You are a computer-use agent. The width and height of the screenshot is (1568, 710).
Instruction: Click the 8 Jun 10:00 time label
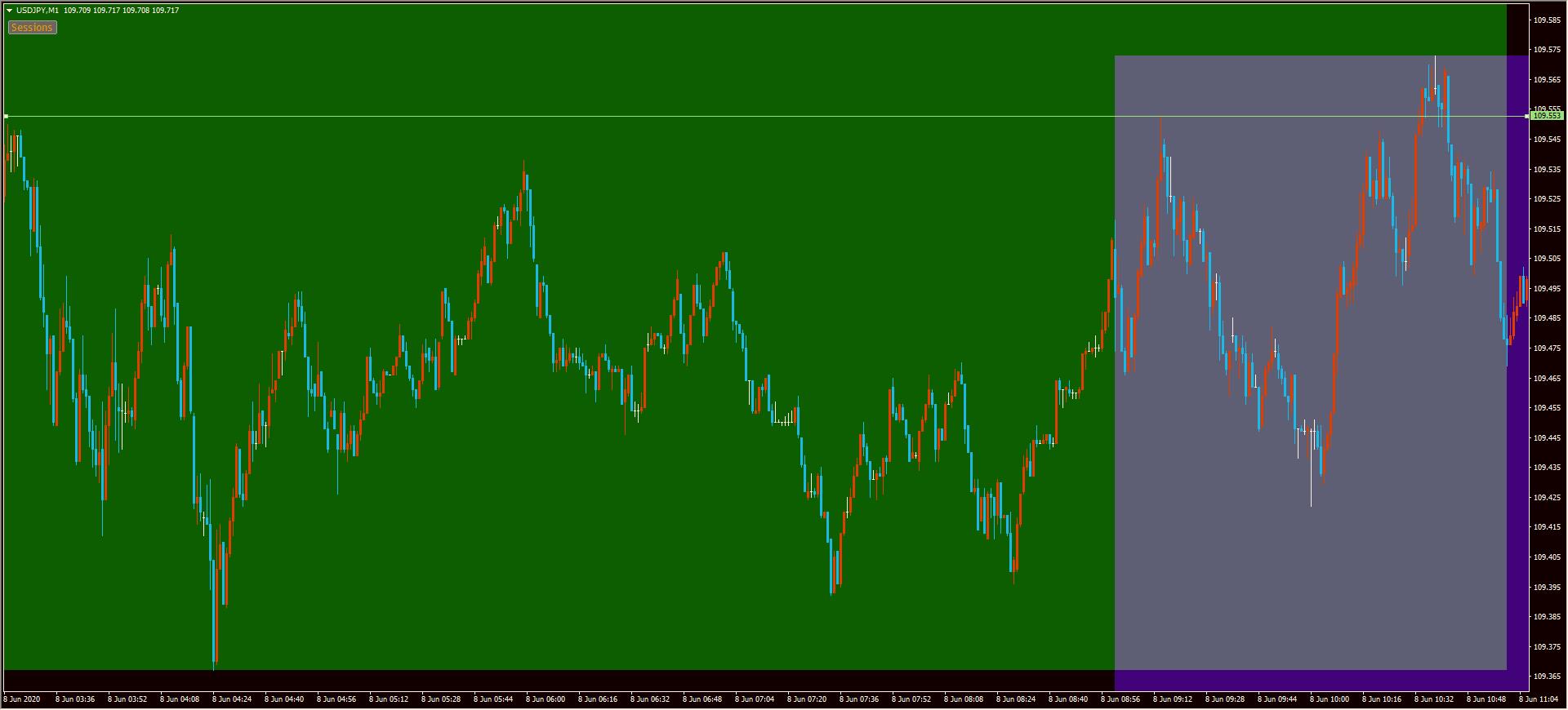click(1329, 699)
